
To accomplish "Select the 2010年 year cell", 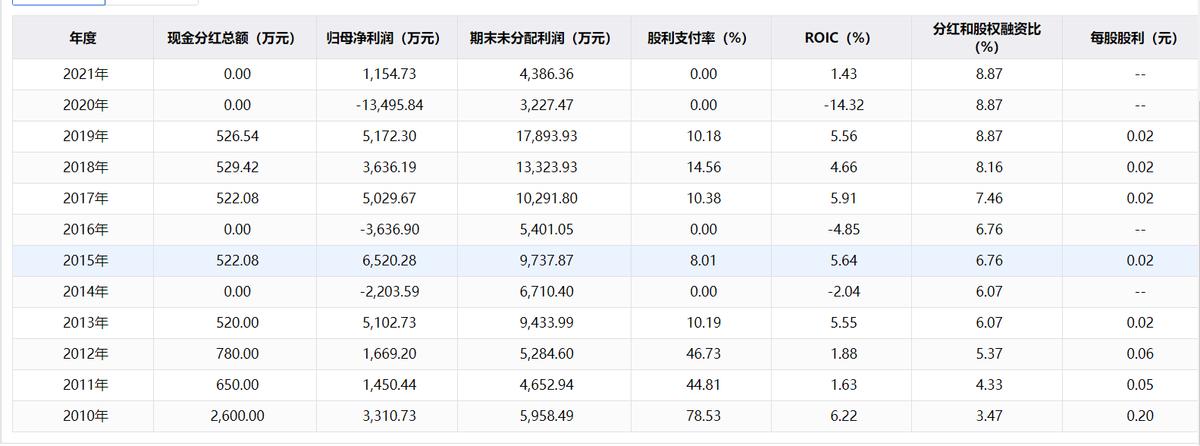I will [85, 416].
